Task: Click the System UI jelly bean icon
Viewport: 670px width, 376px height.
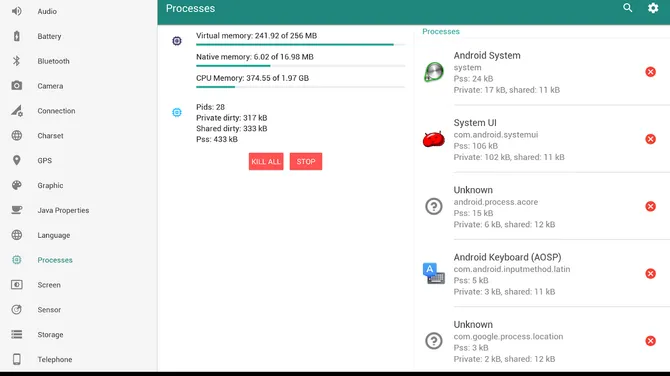Action: click(x=434, y=139)
